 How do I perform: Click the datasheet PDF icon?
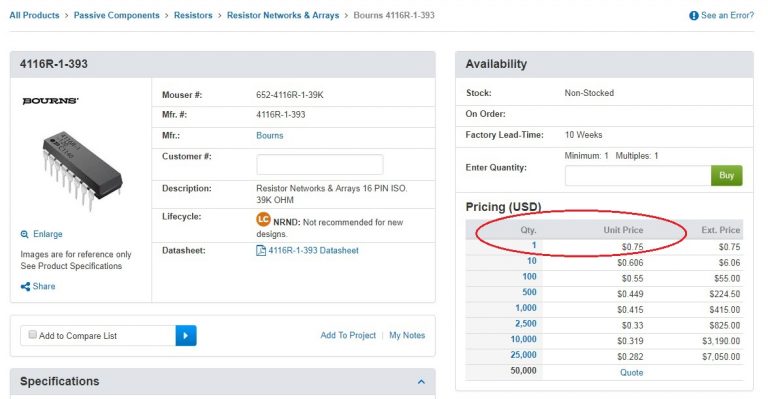click(x=261, y=251)
